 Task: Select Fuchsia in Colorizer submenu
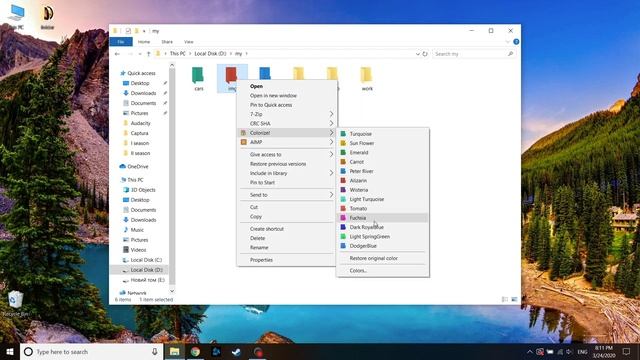click(x=382, y=218)
